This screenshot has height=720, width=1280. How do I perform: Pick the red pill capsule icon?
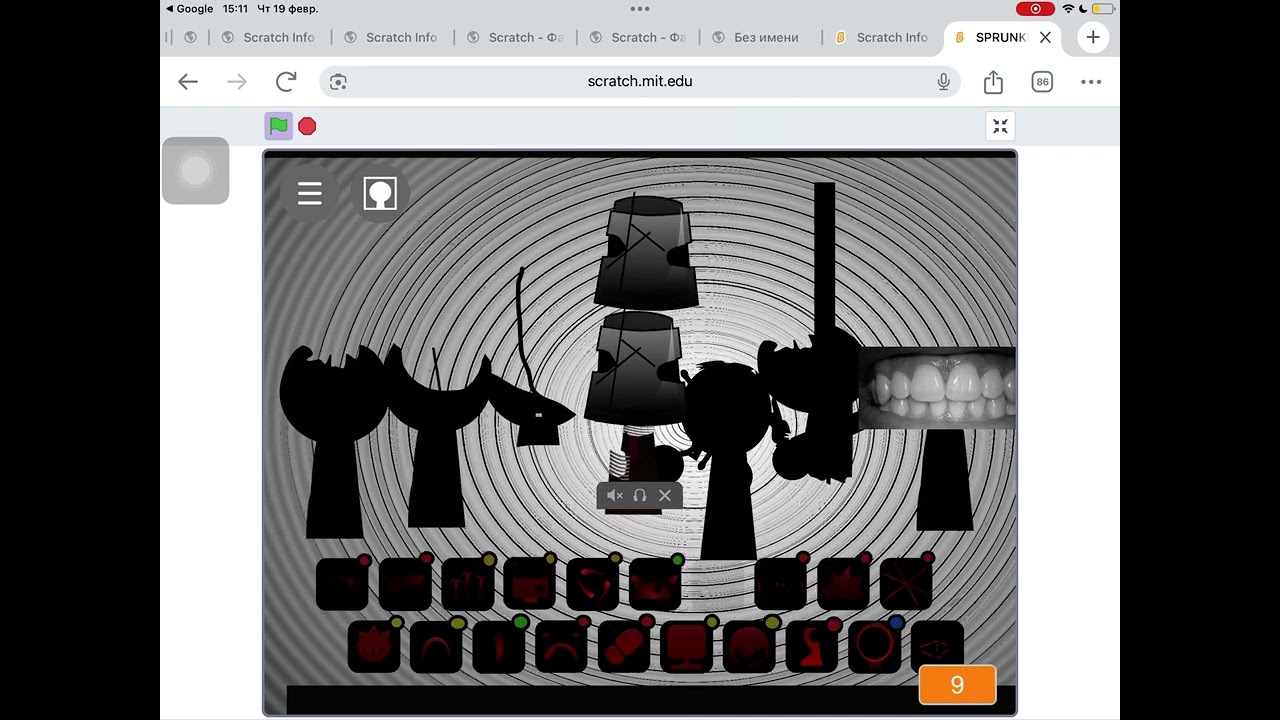click(624, 646)
